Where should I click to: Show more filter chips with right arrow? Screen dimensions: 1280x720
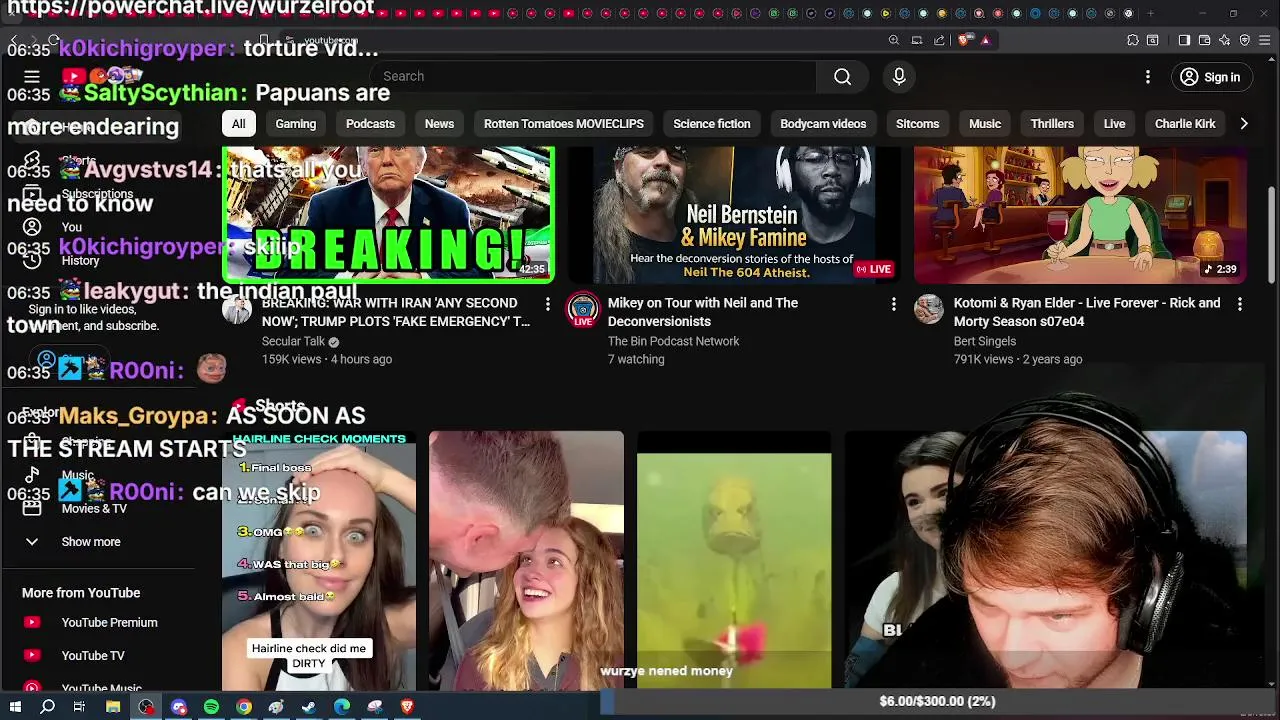1244,124
